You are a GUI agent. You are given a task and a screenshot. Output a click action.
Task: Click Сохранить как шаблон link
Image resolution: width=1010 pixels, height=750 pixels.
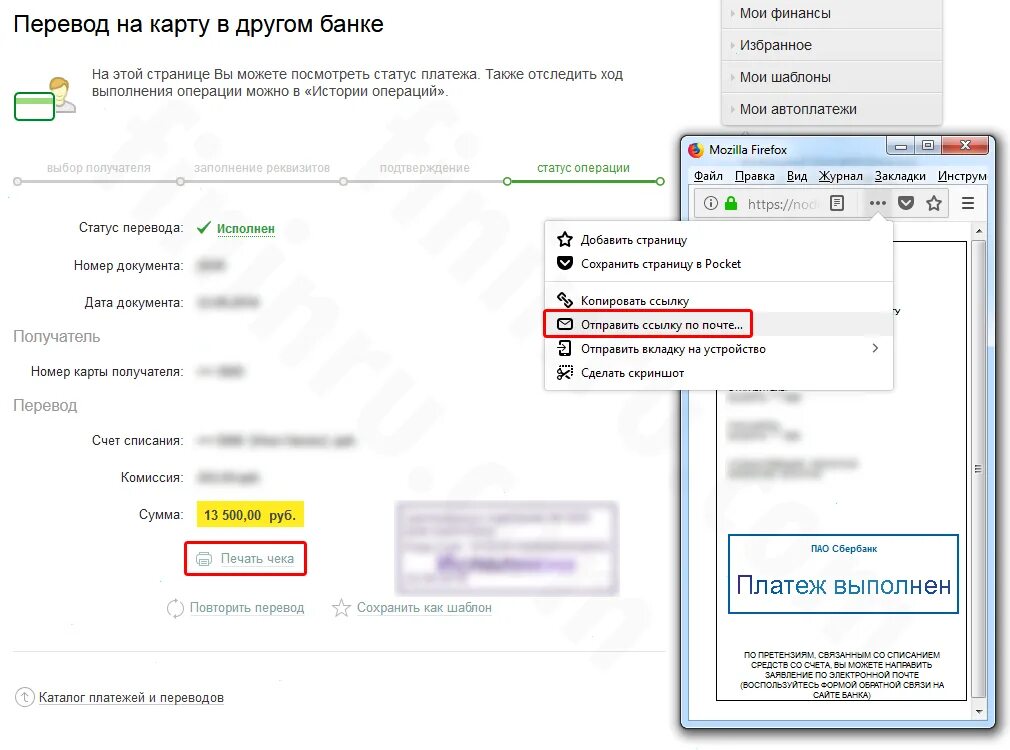tap(424, 608)
